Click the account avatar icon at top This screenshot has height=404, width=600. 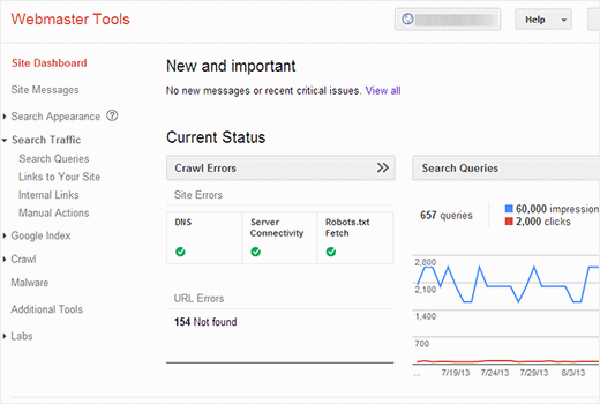407,19
